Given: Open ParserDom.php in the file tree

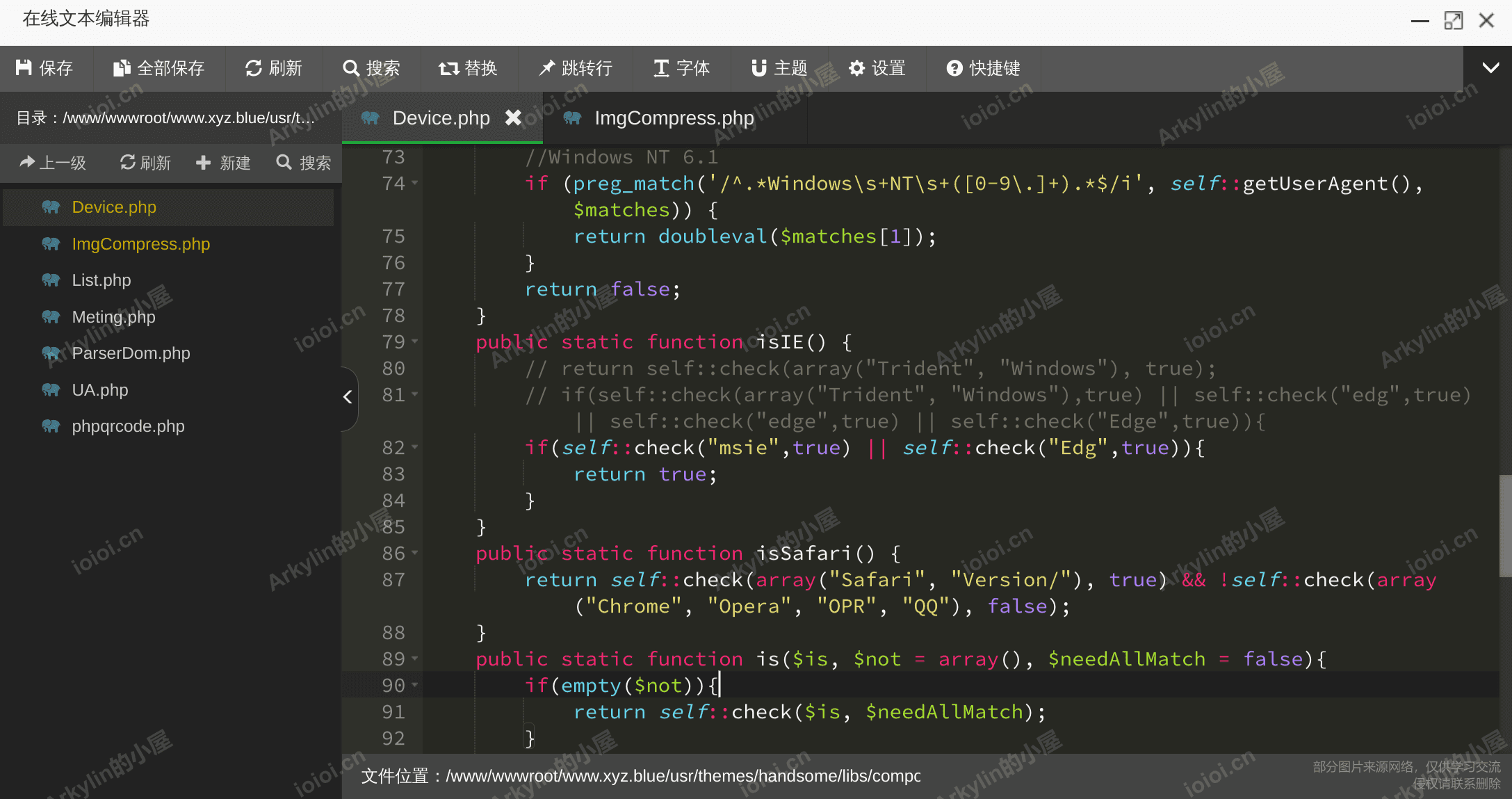Looking at the screenshot, I should 168,353.
